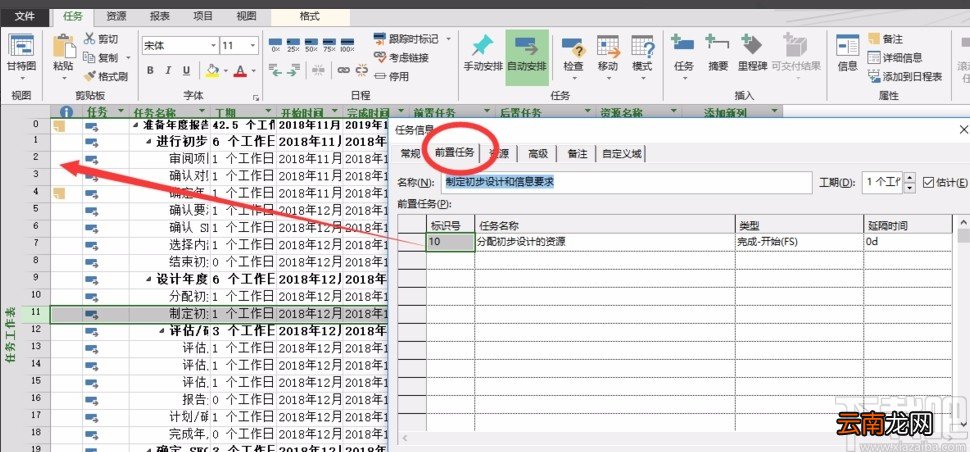Switch to the 格式 ribbon tab

pos(309,17)
